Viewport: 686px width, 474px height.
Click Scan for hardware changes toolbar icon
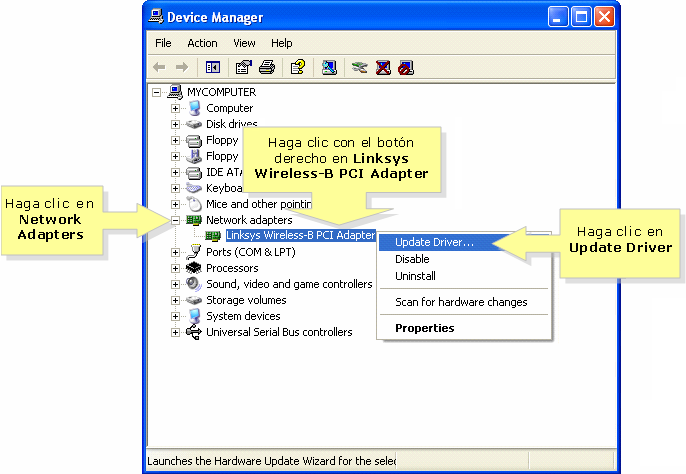[329, 67]
